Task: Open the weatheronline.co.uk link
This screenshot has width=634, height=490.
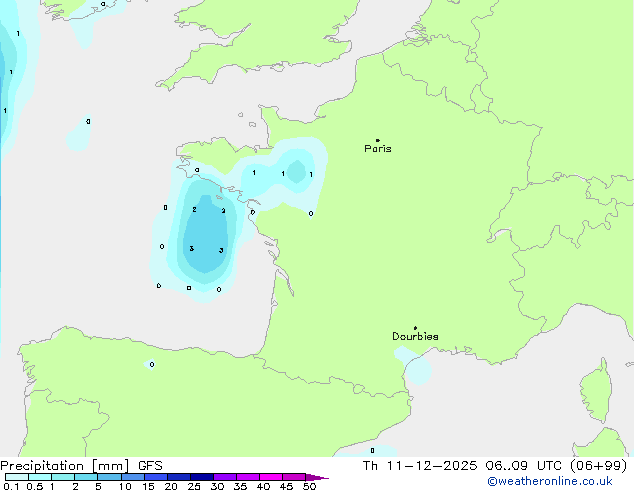Action: [550, 481]
